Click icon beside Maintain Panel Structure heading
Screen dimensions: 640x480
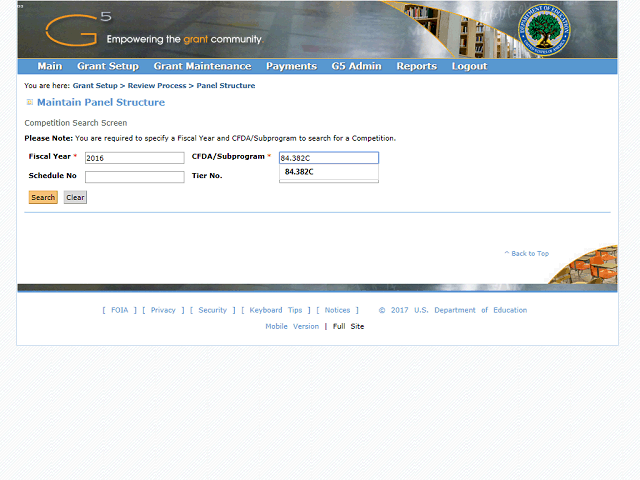click(x=29, y=102)
